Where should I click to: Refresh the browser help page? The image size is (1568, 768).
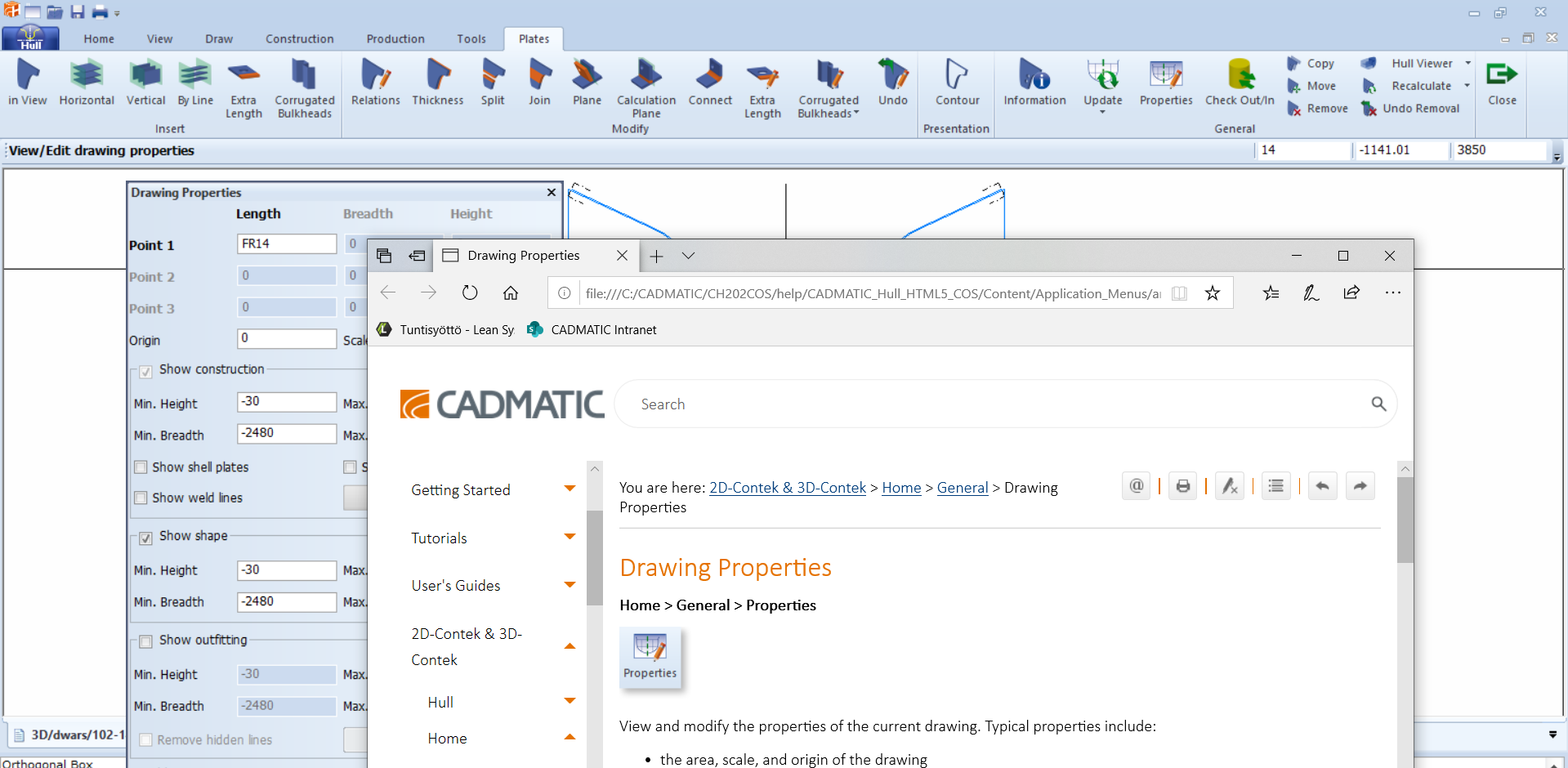(x=470, y=292)
